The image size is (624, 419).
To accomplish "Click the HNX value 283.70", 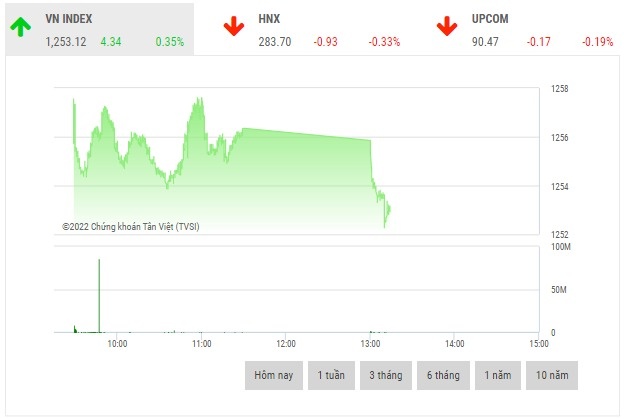I will click(274, 42).
